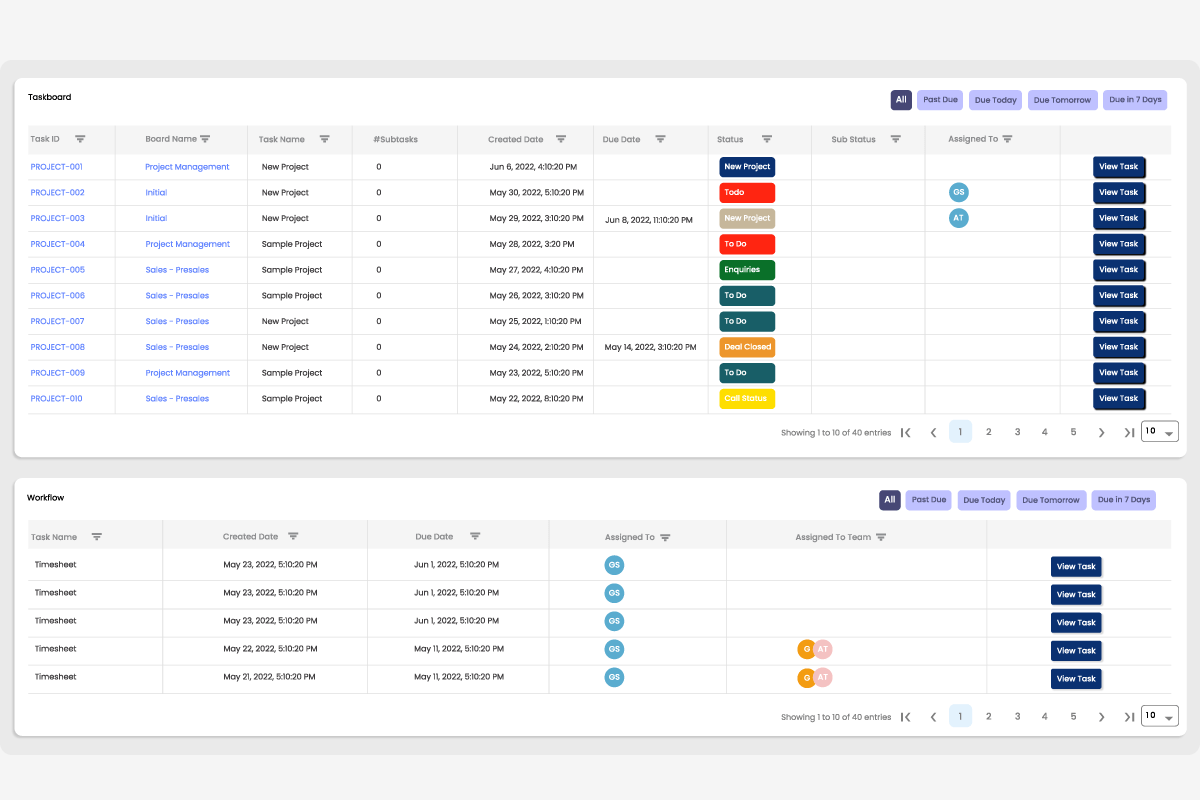Open the rows-per-page dropdown in Taskboard
The image size is (1200, 800).
click(x=1159, y=431)
